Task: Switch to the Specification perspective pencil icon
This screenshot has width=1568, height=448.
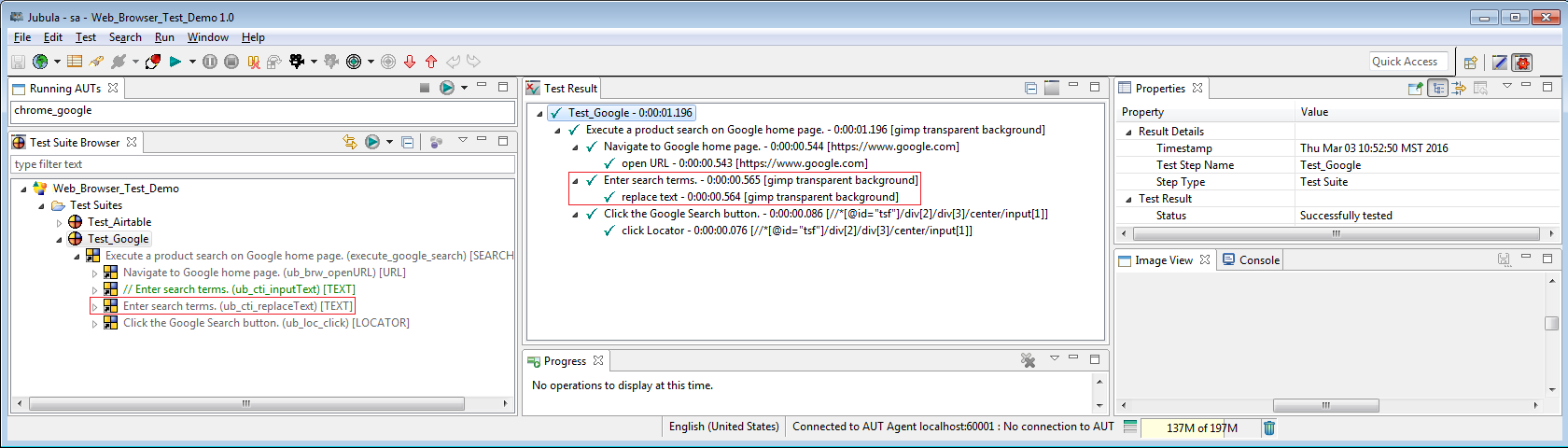Action: 1500,63
